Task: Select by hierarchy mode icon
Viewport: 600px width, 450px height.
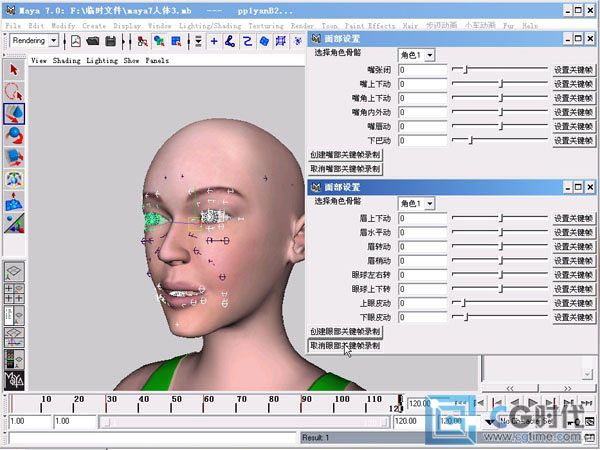Action: (142, 41)
